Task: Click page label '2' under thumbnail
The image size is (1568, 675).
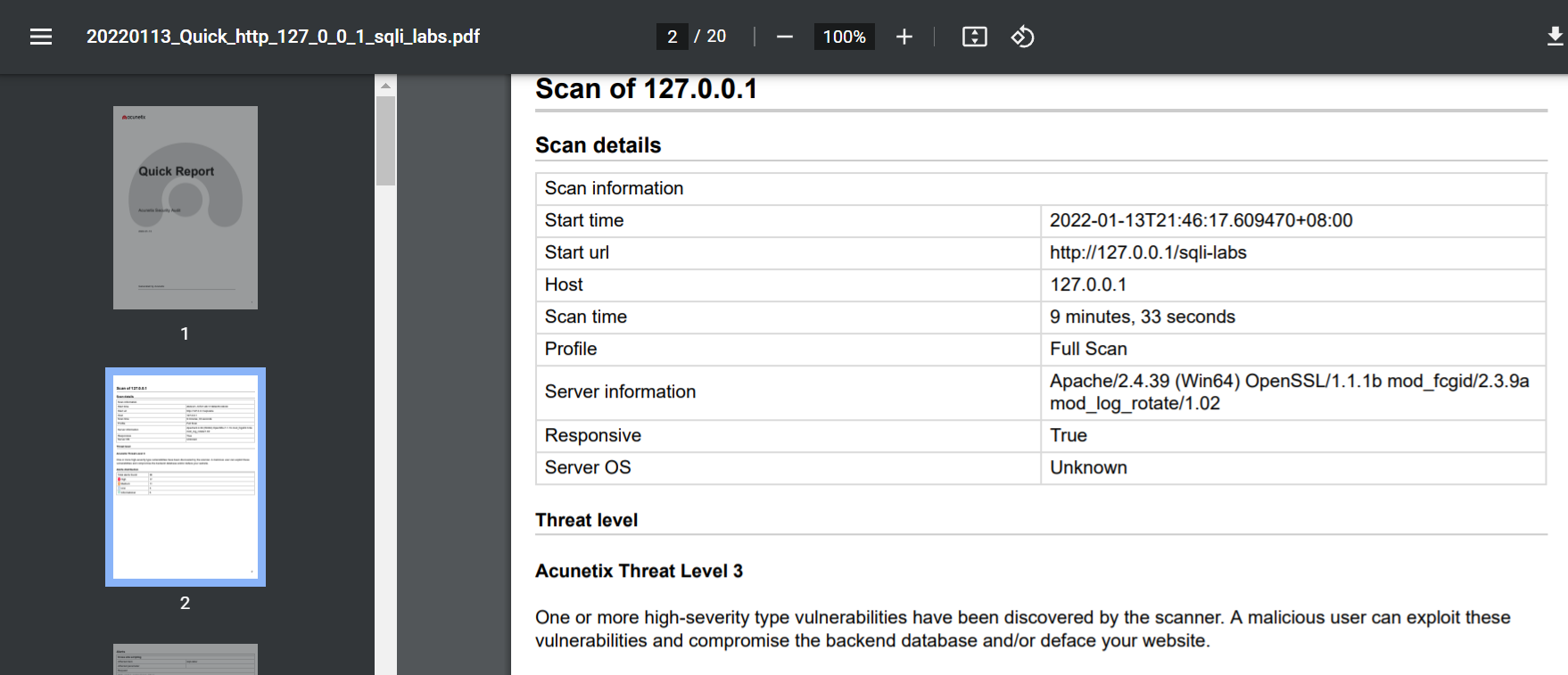Action: point(185,603)
